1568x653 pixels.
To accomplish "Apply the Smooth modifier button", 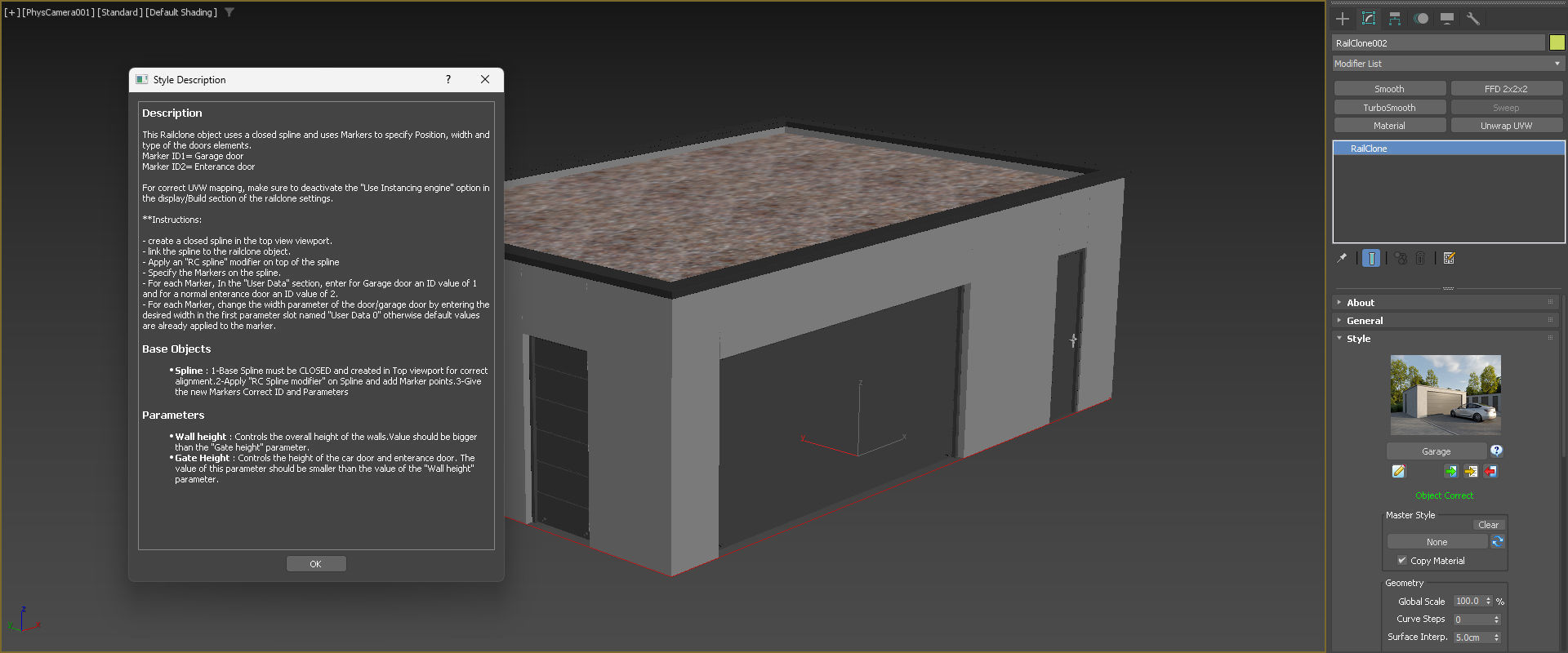I will [x=1390, y=89].
